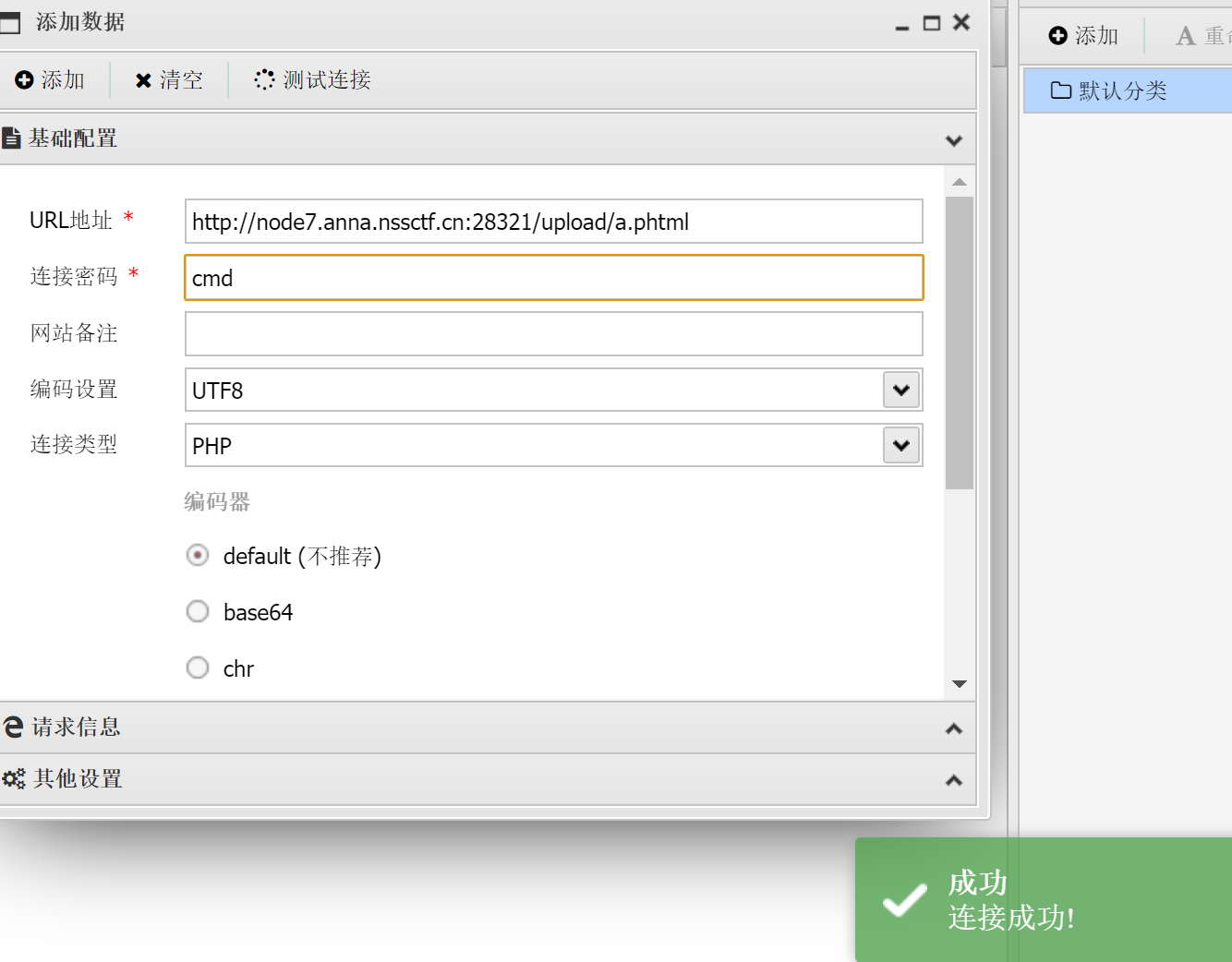The height and width of the screenshot is (962, 1232).
Task: Click the empty 网站备注 input field
Action: (554, 333)
